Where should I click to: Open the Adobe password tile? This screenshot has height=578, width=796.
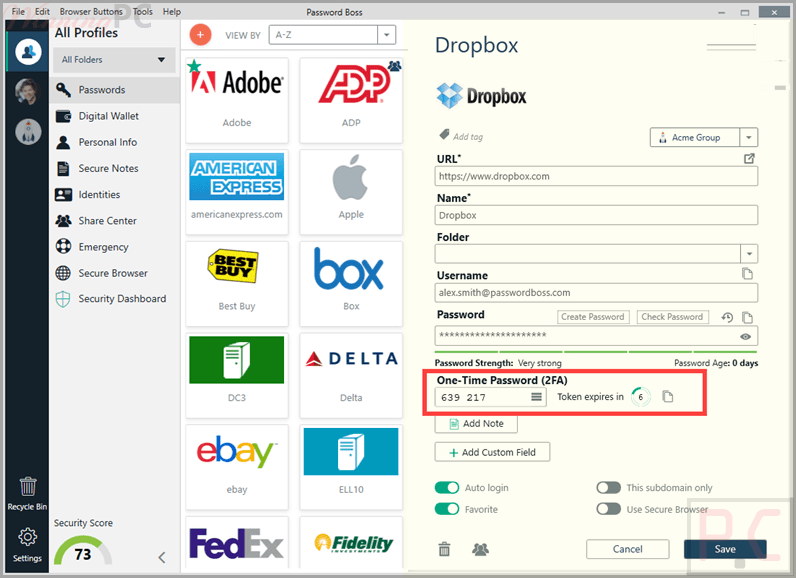pos(237,100)
